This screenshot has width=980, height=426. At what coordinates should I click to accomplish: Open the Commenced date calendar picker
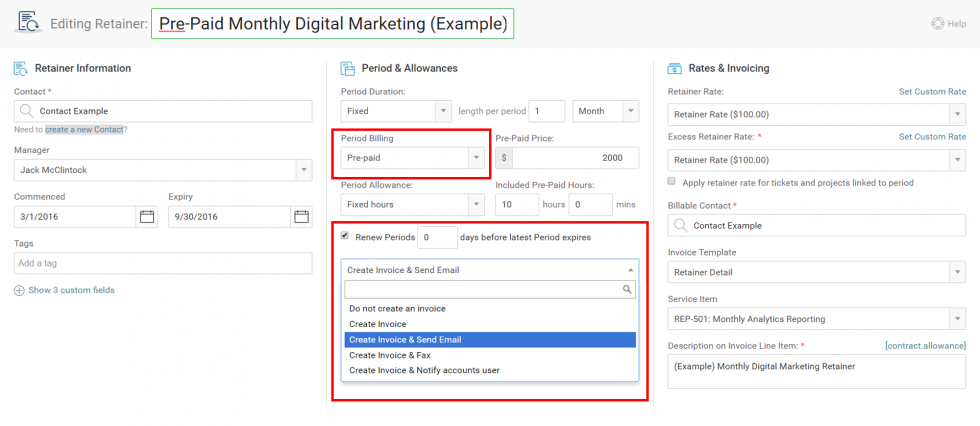tap(147, 216)
